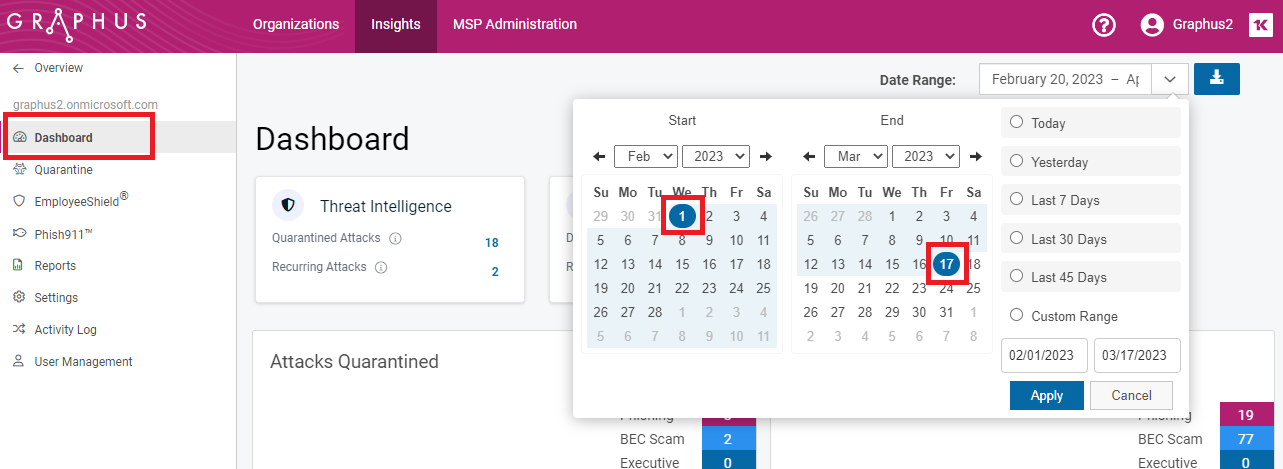Click the Recurring Attacks info icon

click(x=381, y=268)
